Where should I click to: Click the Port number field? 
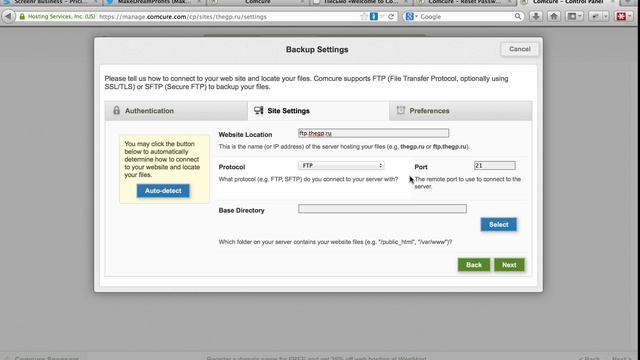(x=495, y=166)
